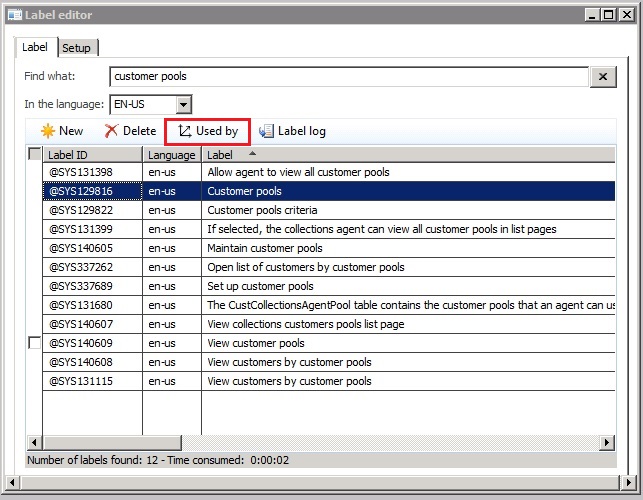Check the box for @SYS140609 row

point(35,343)
